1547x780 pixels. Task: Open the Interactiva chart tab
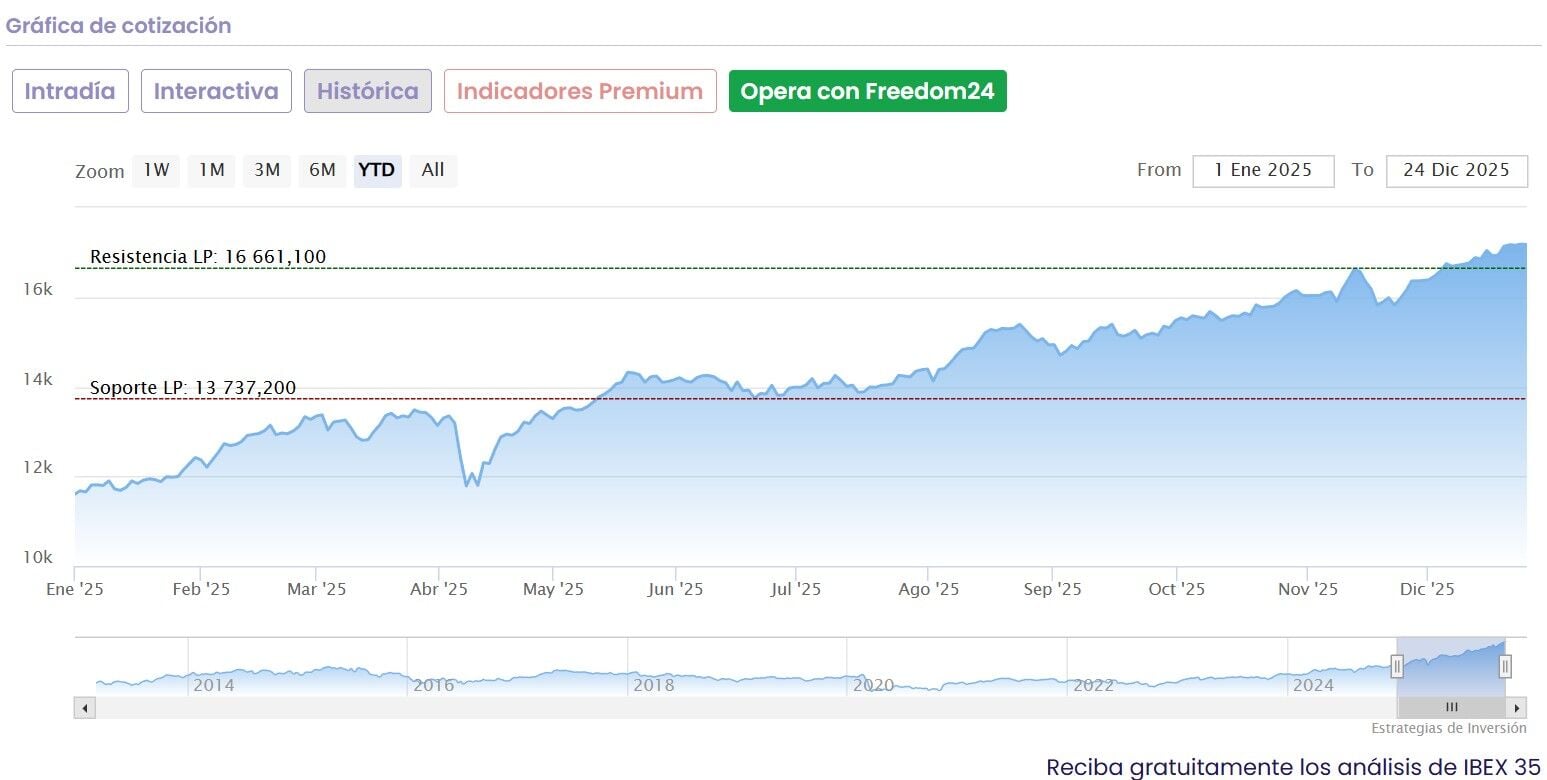pos(216,91)
